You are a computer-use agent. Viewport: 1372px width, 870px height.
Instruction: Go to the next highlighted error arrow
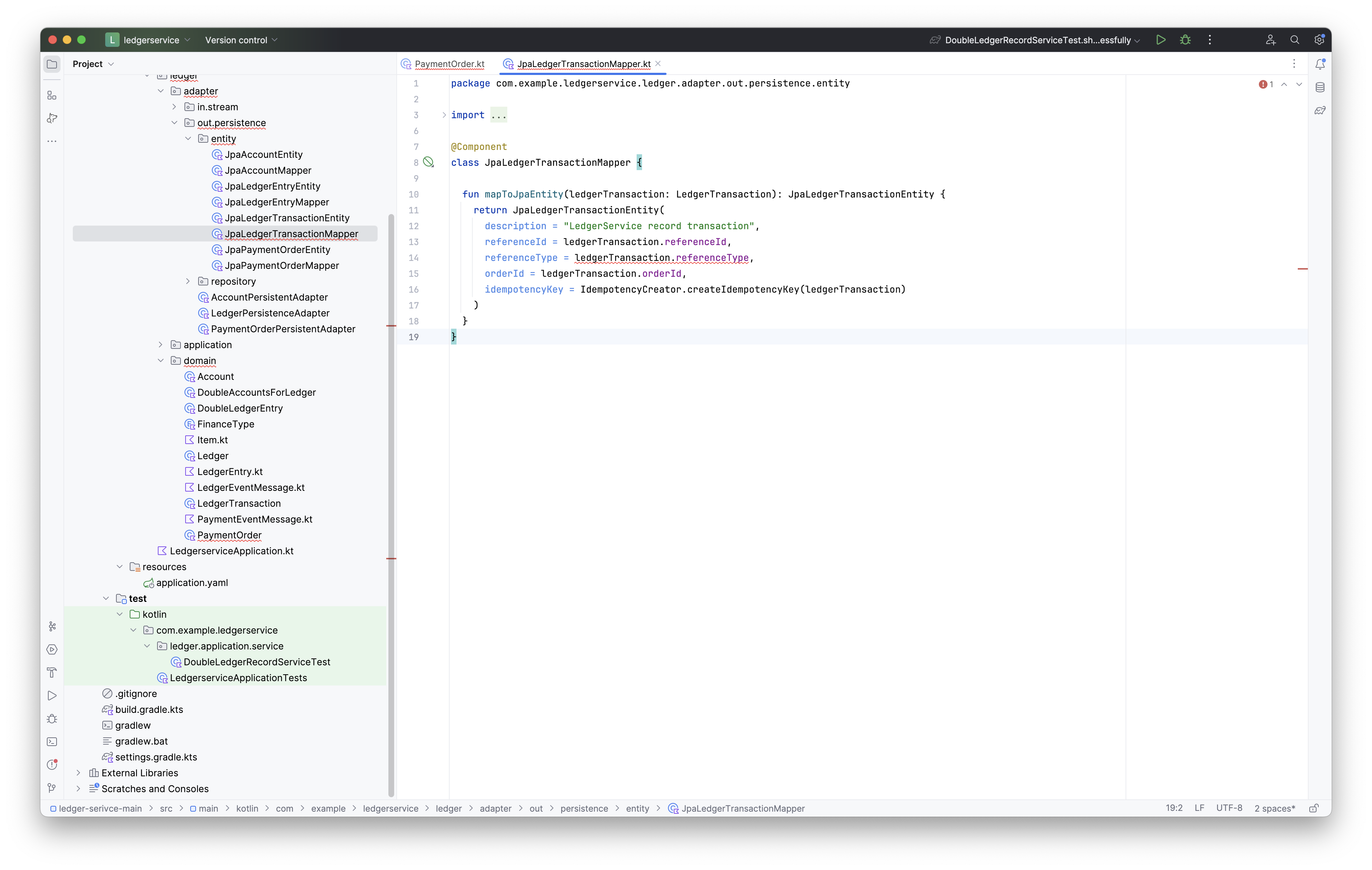tap(1299, 84)
